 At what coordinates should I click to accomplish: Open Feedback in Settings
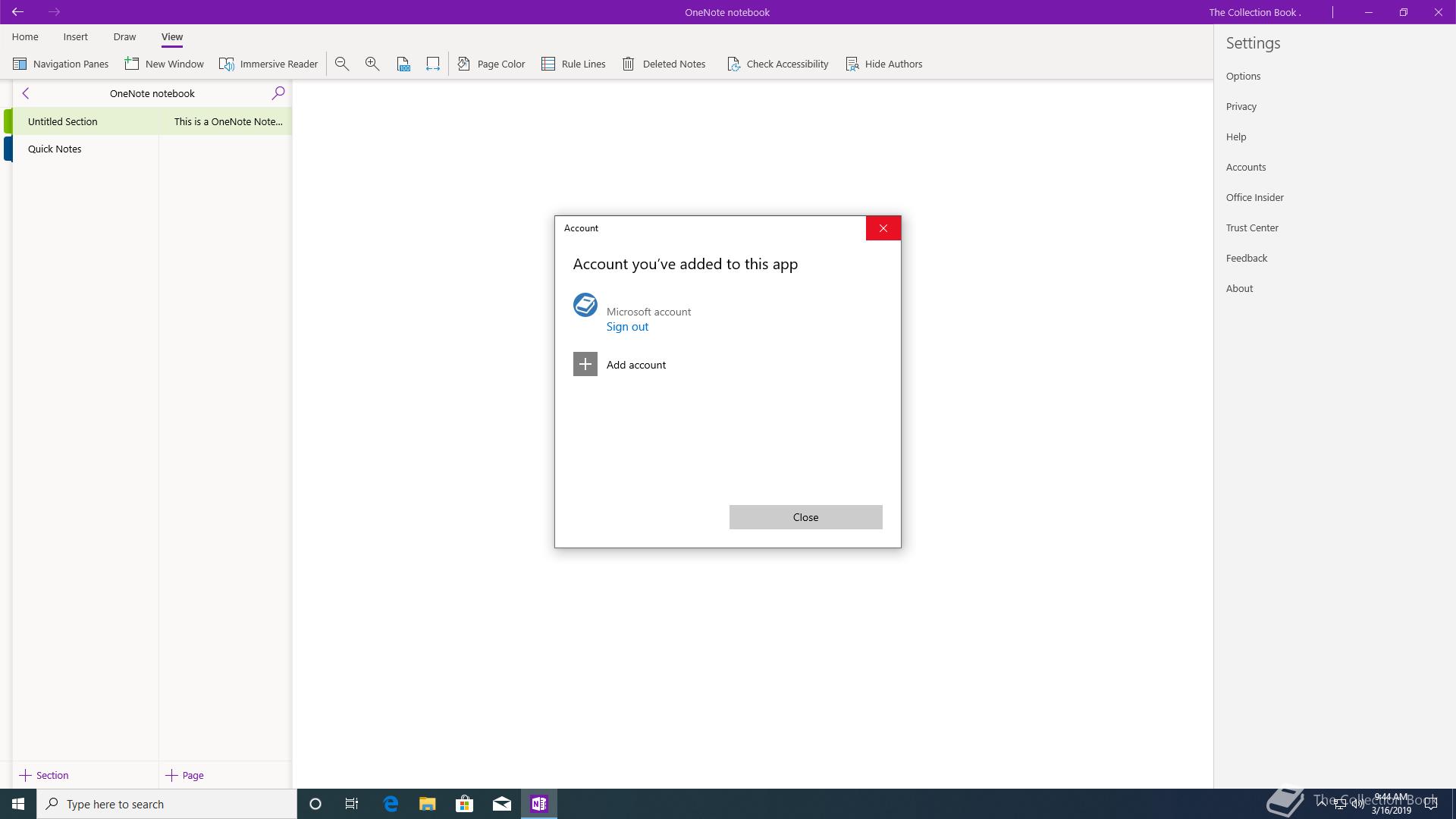click(1247, 258)
